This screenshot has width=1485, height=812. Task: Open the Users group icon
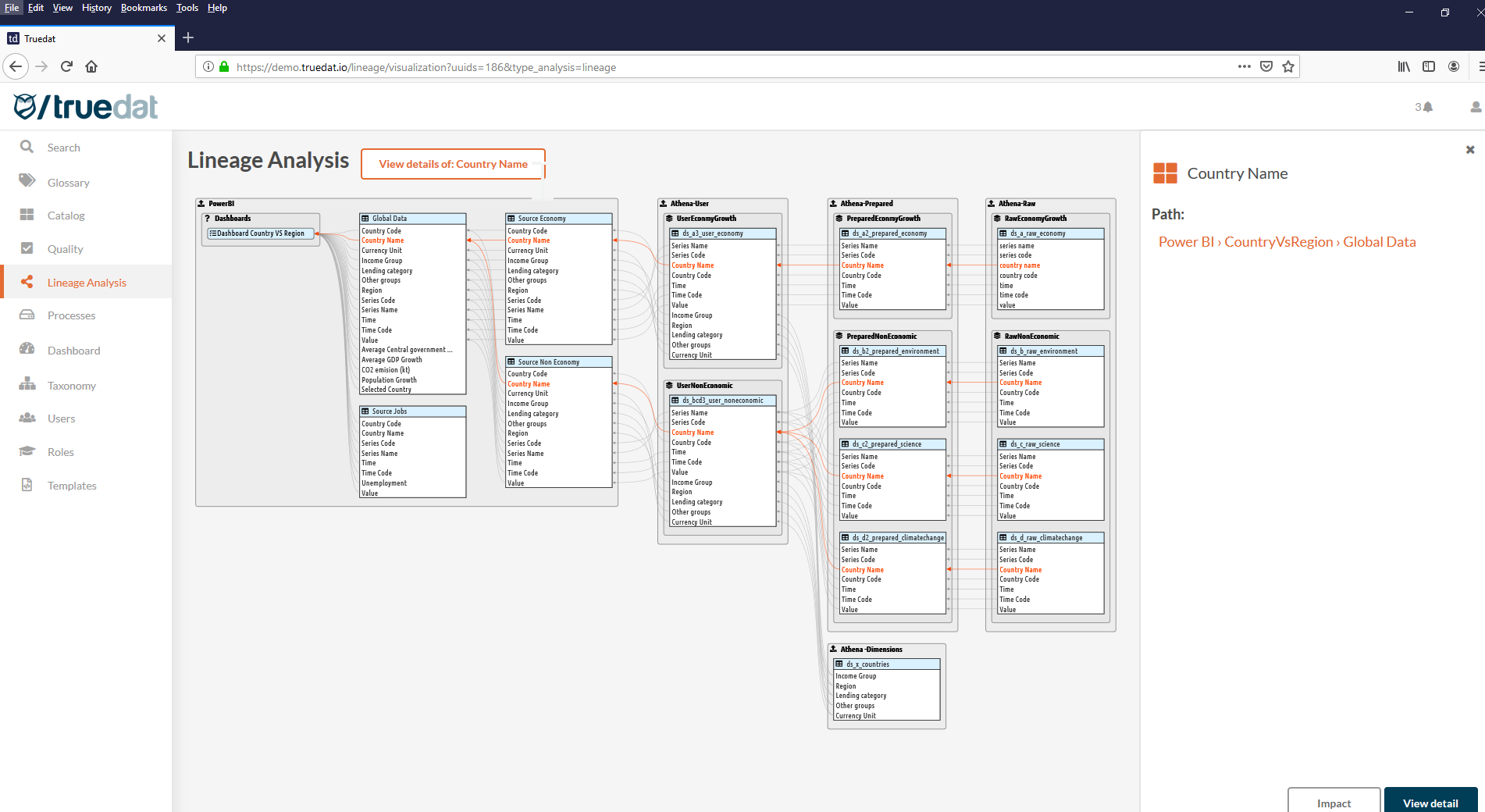[x=27, y=418]
